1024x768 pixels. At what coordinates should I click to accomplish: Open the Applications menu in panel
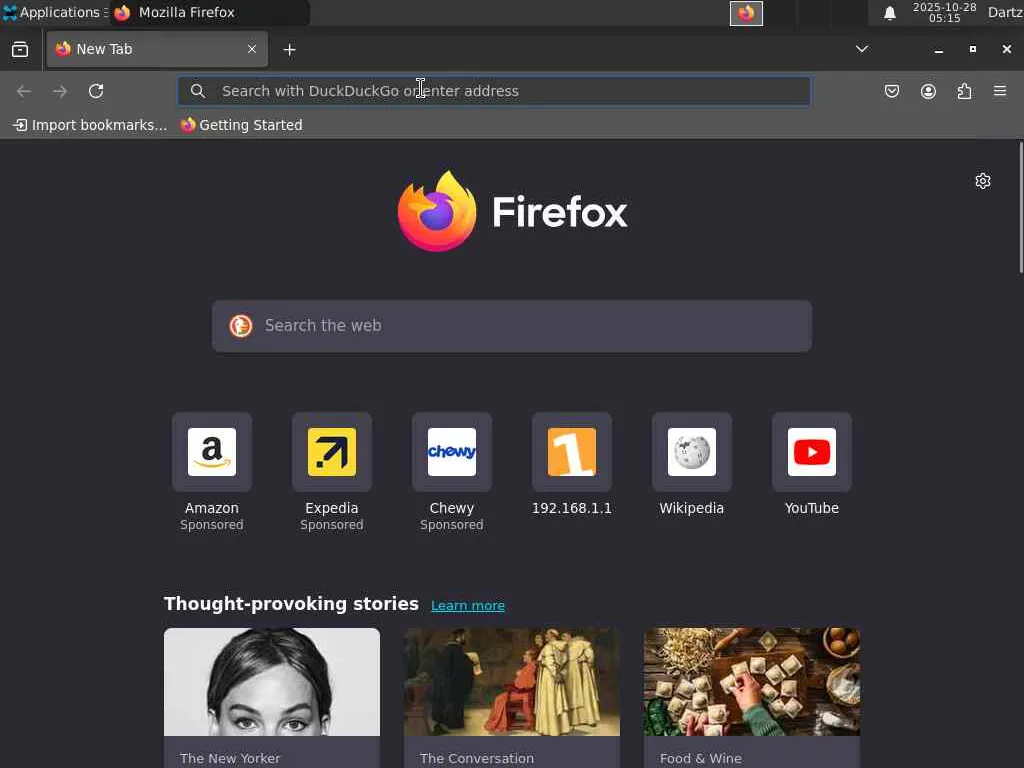point(54,12)
